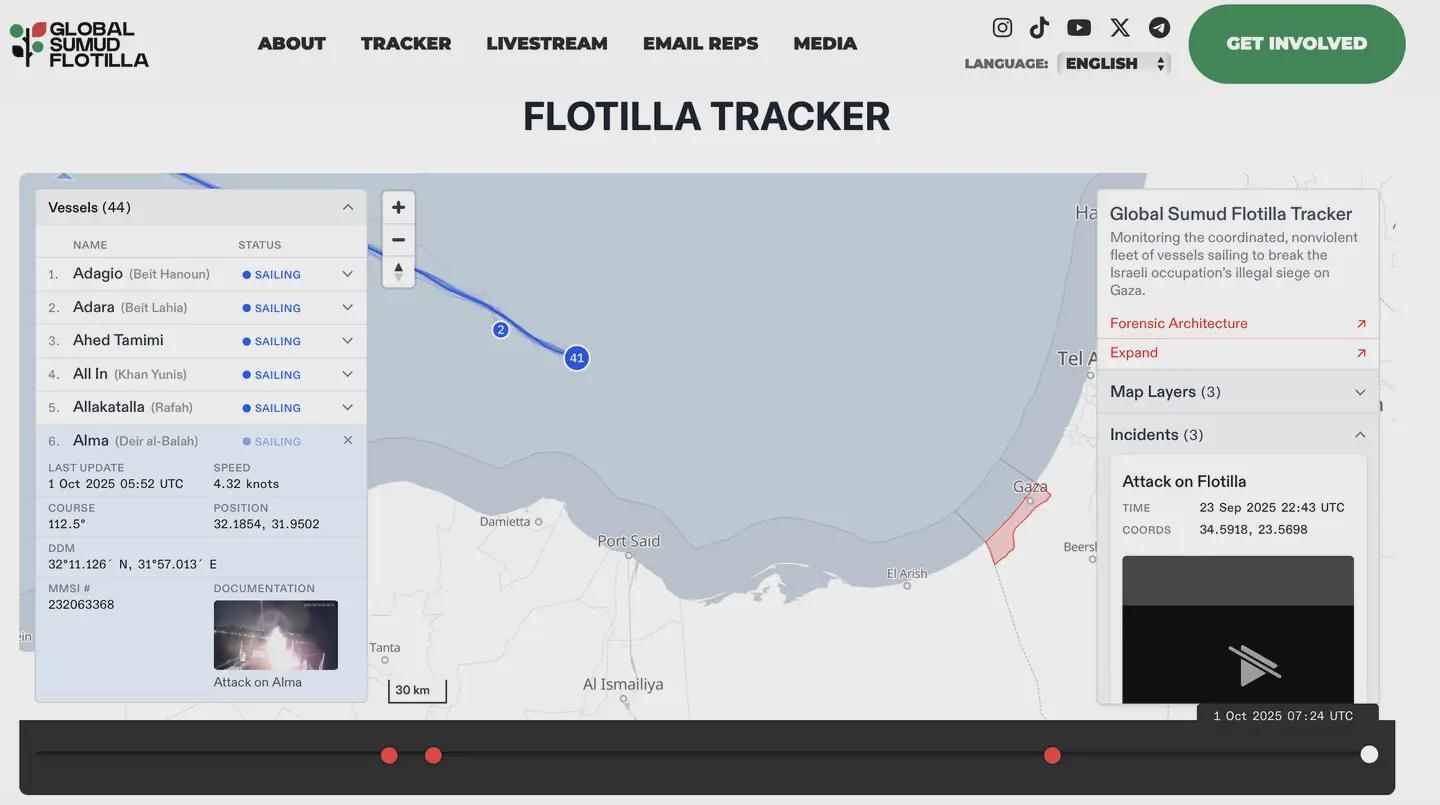
Task: Open the Instagram profile icon
Action: tap(1002, 28)
